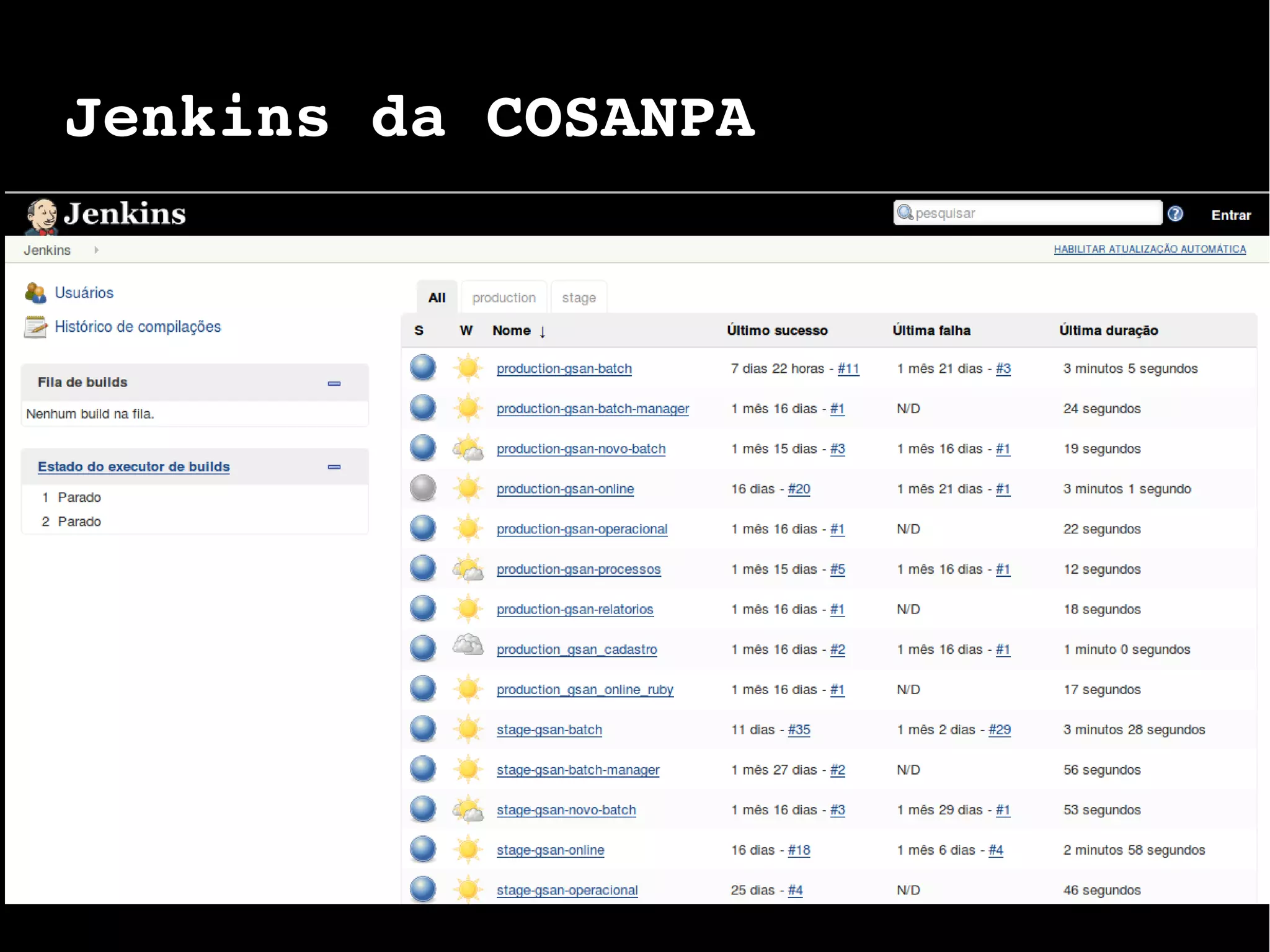Viewport: 1270px width, 952px height.
Task: Click HABILITAR ATUALIZAÇÃO AUTOMÁTICA link
Action: tap(1150, 249)
